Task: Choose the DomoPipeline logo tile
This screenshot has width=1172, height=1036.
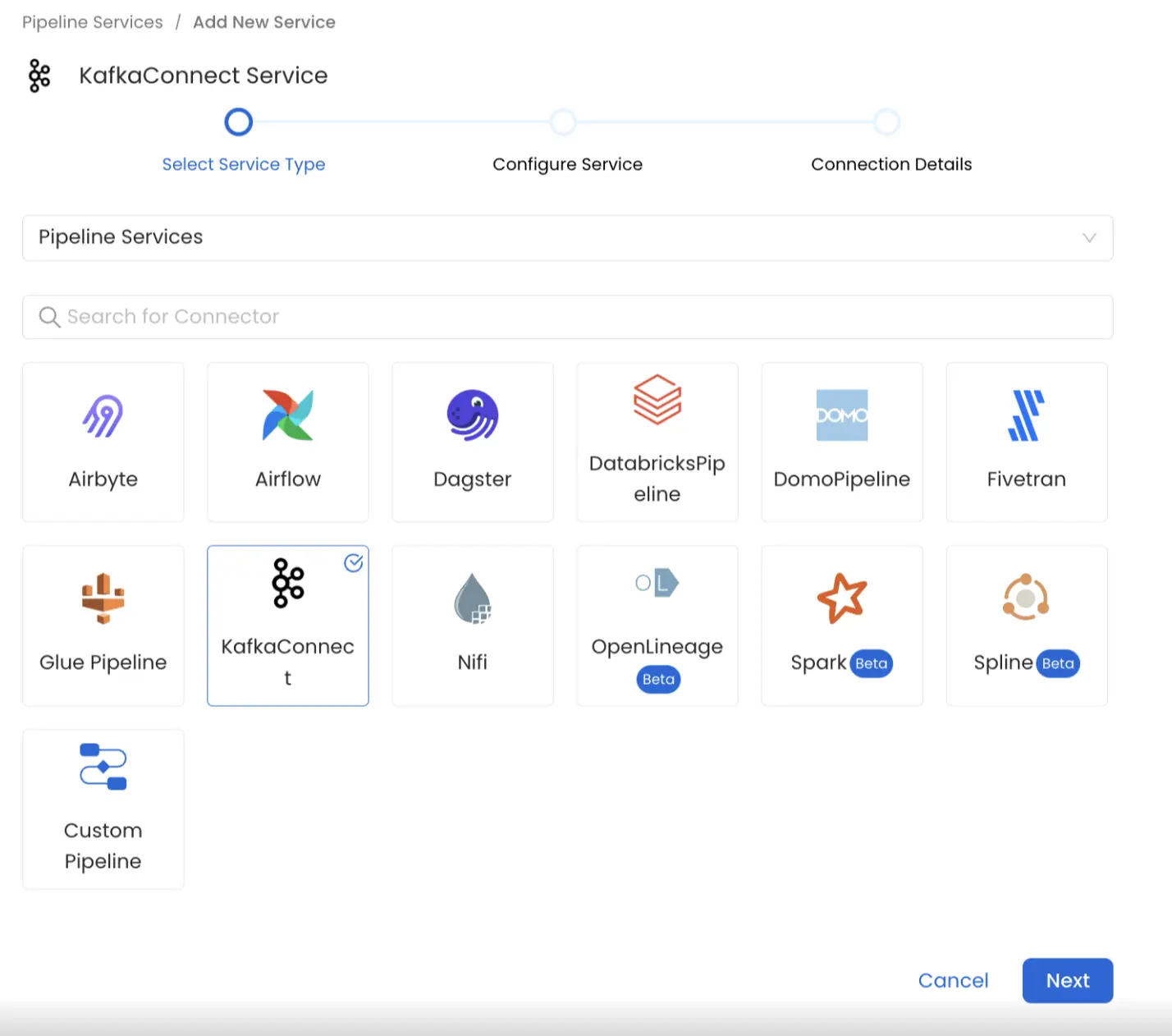Action: point(841,415)
